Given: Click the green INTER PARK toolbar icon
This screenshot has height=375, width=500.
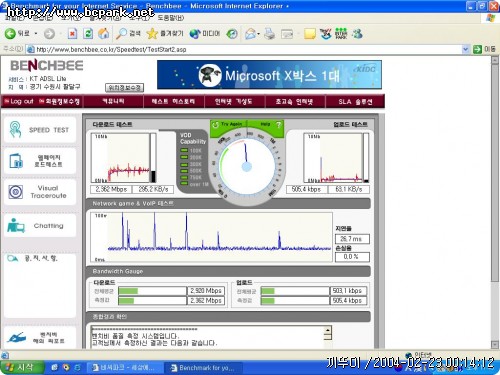Looking at the screenshot, I should tap(341, 34).
